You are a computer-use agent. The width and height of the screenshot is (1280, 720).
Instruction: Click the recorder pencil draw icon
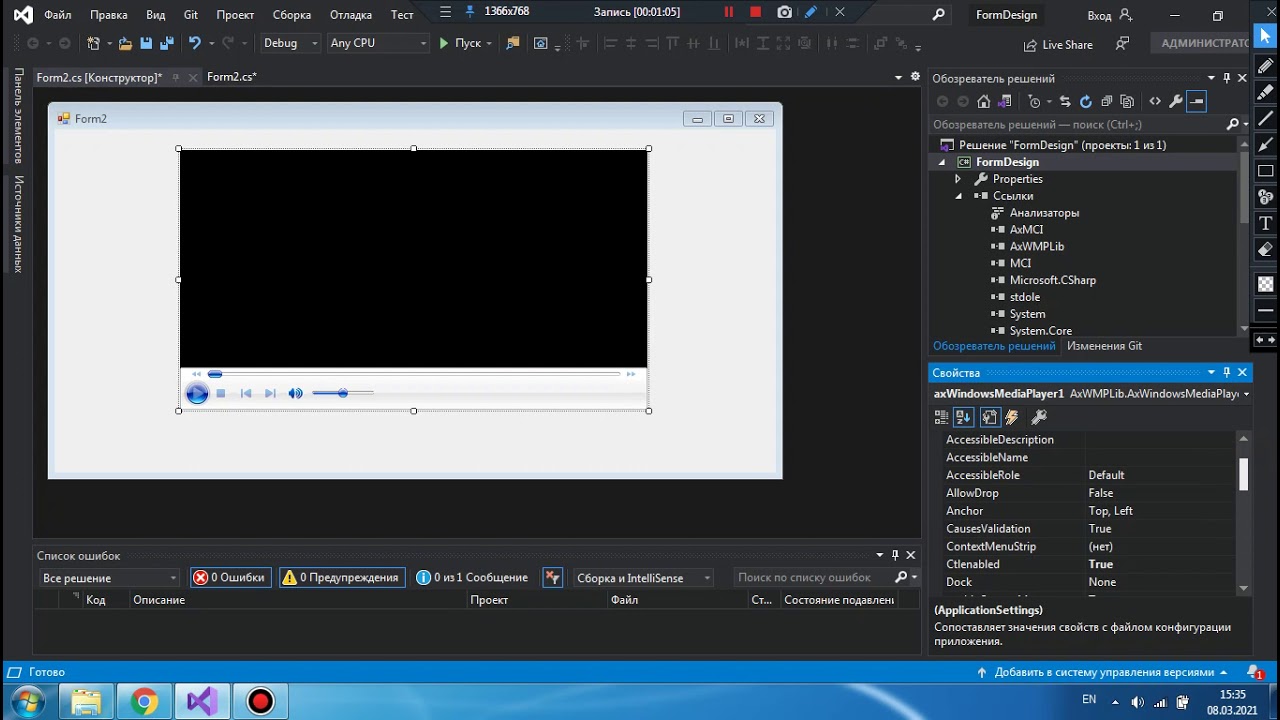[811, 12]
